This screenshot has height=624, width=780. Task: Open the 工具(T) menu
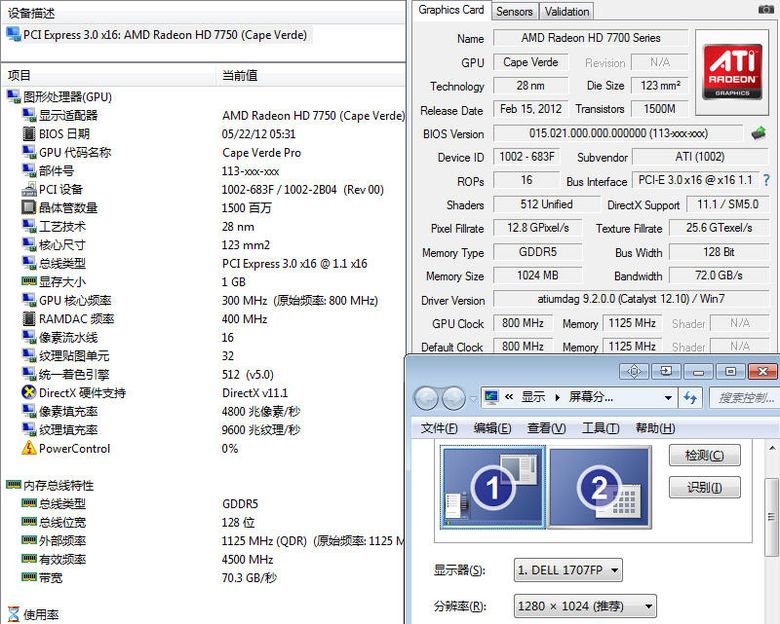pos(600,428)
